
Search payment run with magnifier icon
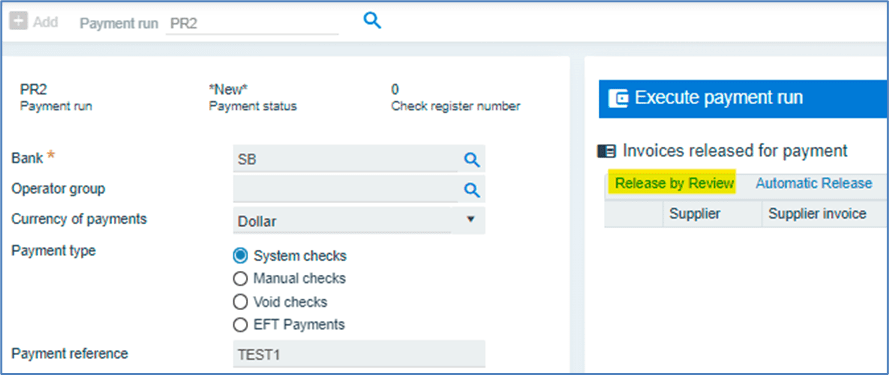click(372, 21)
